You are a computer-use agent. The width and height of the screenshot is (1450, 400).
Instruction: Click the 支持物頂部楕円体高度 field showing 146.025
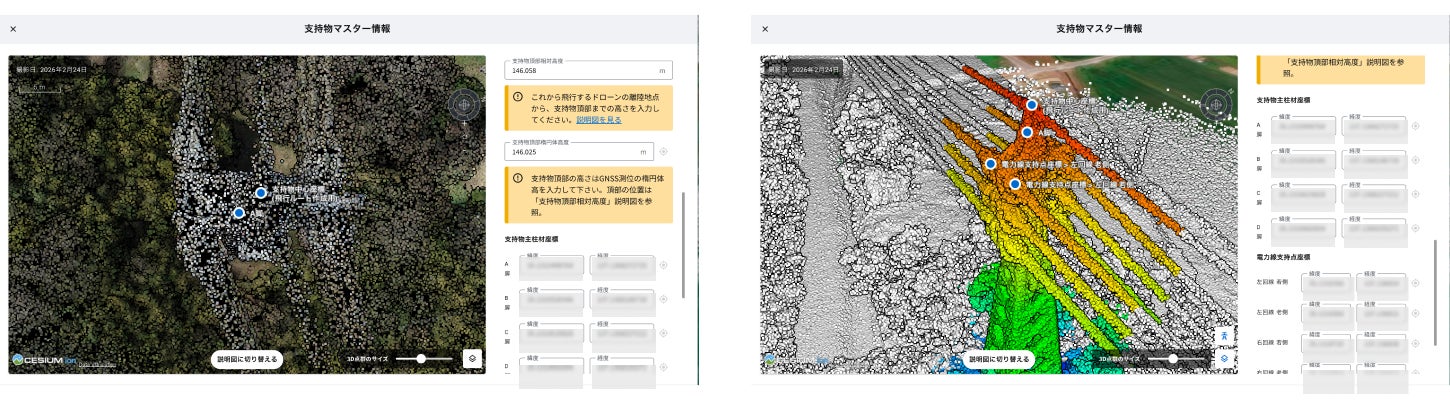(580, 152)
